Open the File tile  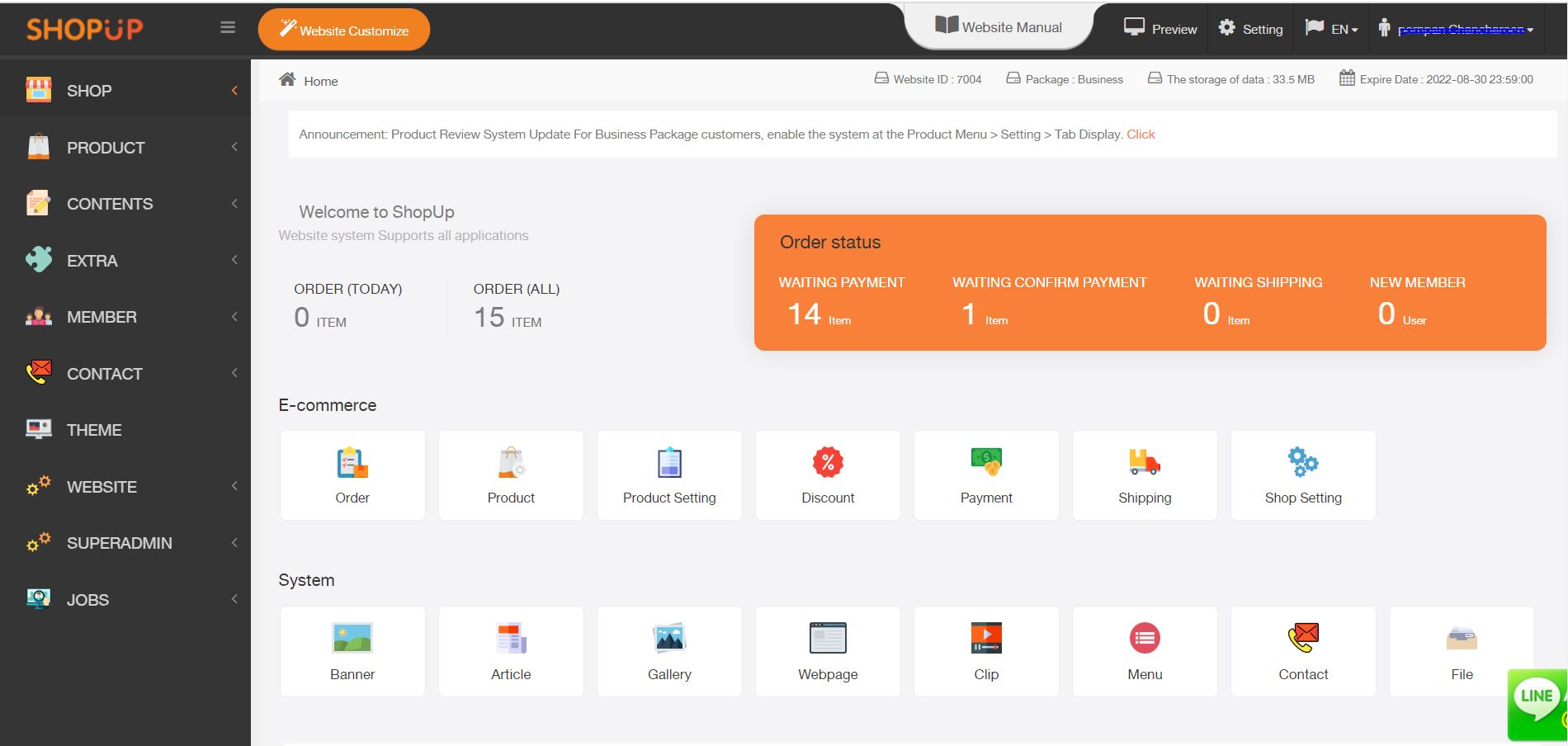pos(1462,651)
